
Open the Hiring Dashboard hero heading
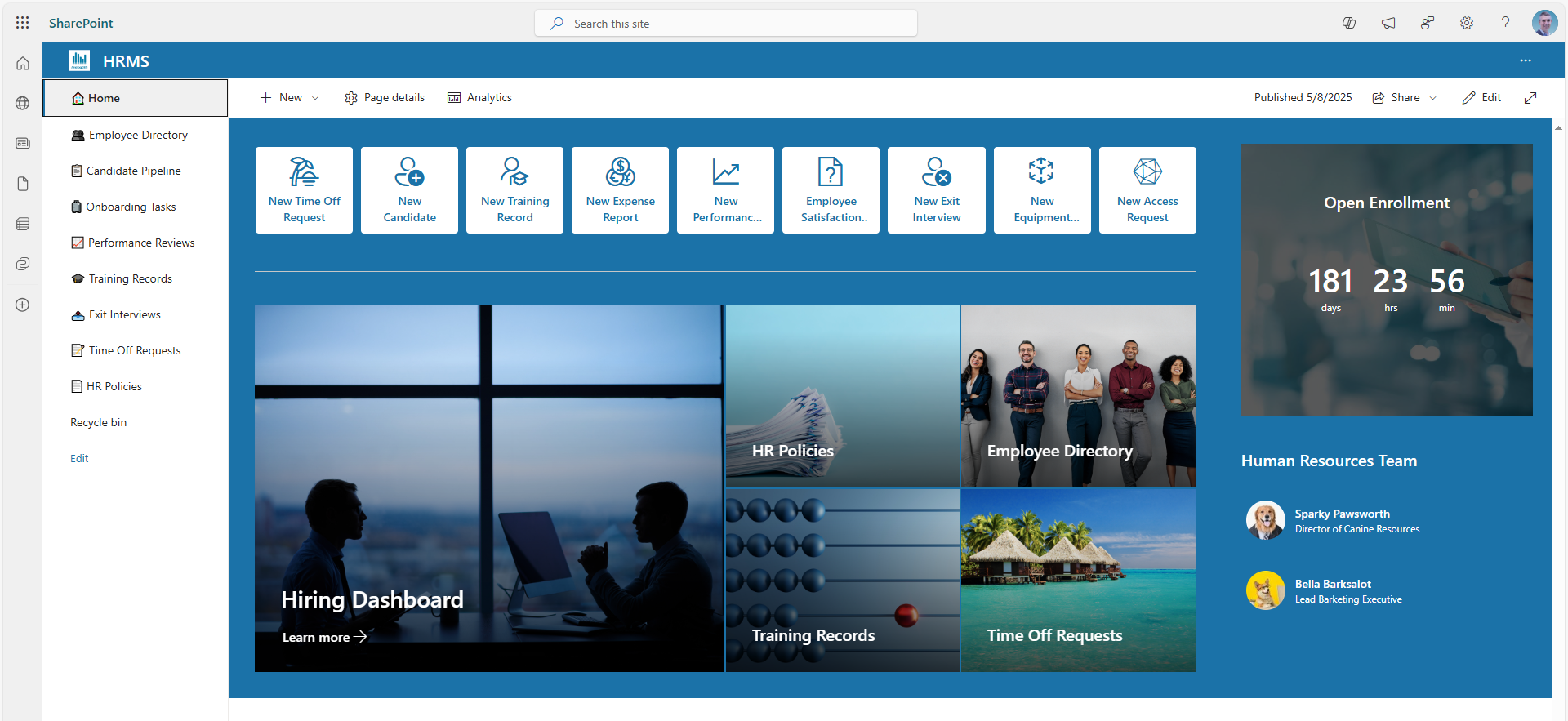(372, 599)
